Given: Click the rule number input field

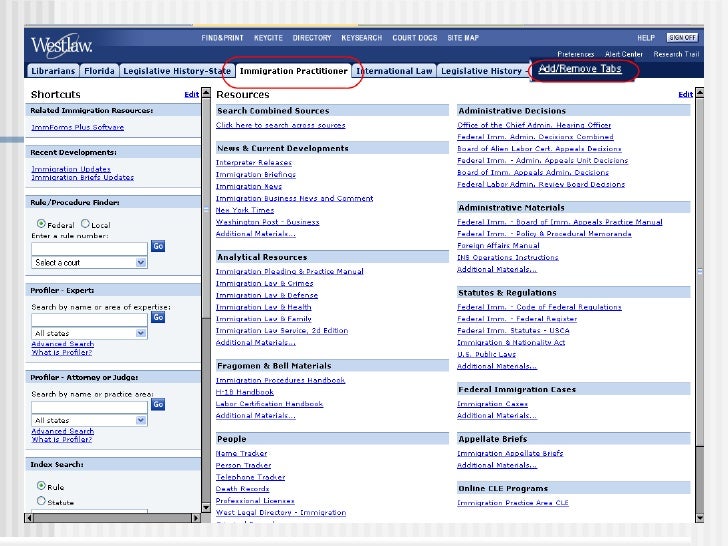Looking at the screenshot, I should point(89,248).
